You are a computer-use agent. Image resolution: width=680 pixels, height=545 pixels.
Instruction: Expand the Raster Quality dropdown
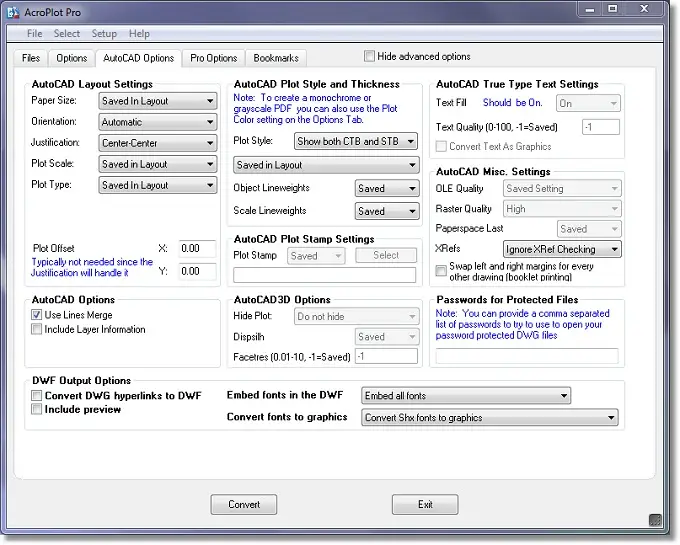click(562, 209)
